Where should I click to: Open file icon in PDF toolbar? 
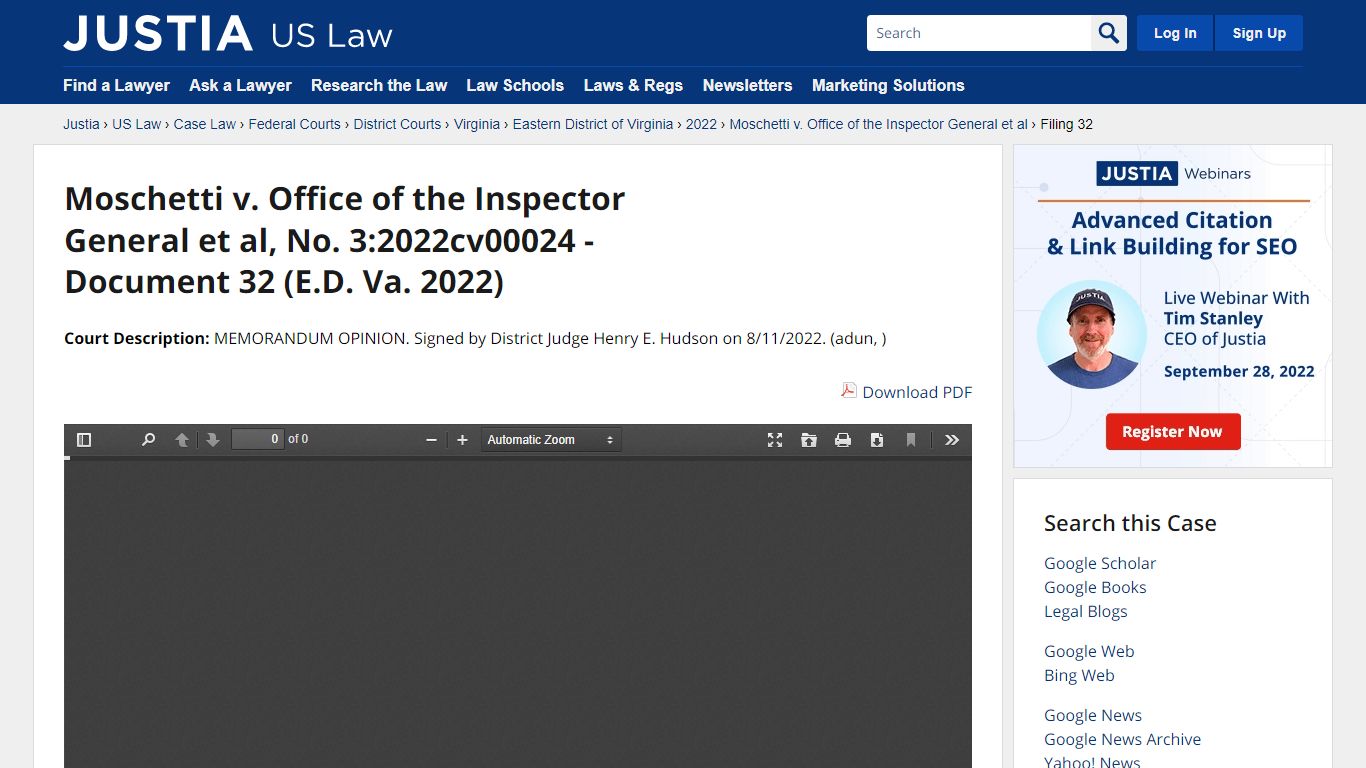[809, 440]
